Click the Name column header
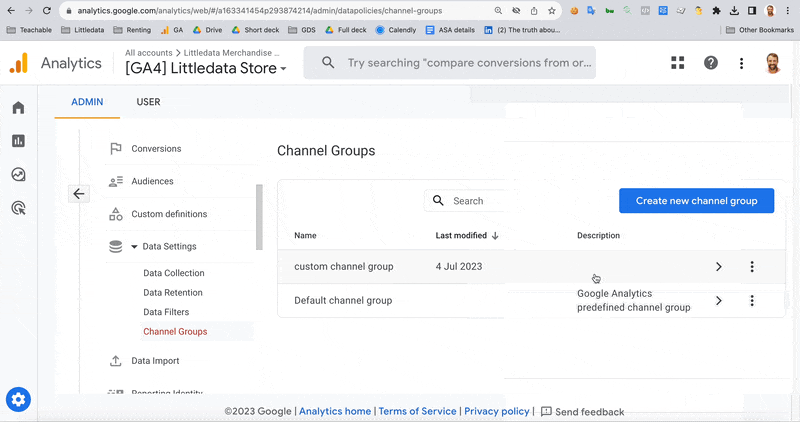800x422 pixels. pyautogui.click(x=305, y=235)
